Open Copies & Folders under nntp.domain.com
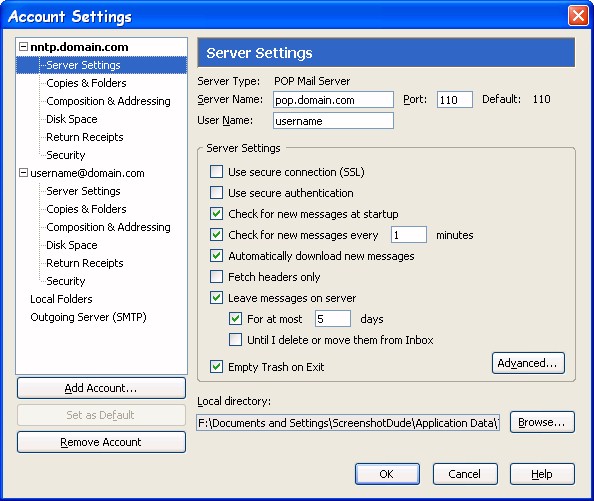594x501 pixels. pyautogui.click(x=86, y=83)
